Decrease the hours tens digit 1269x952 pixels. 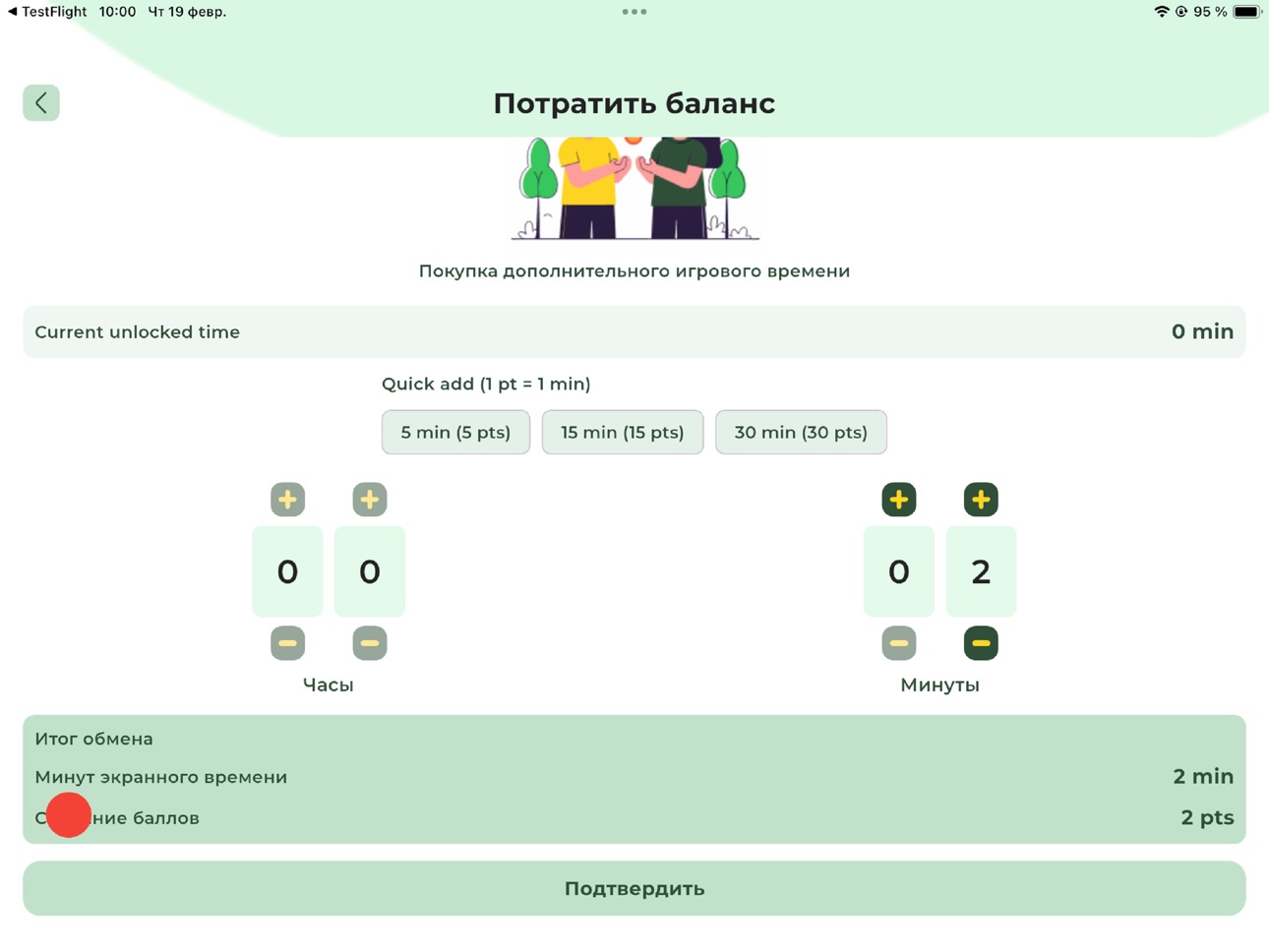(287, 643)
